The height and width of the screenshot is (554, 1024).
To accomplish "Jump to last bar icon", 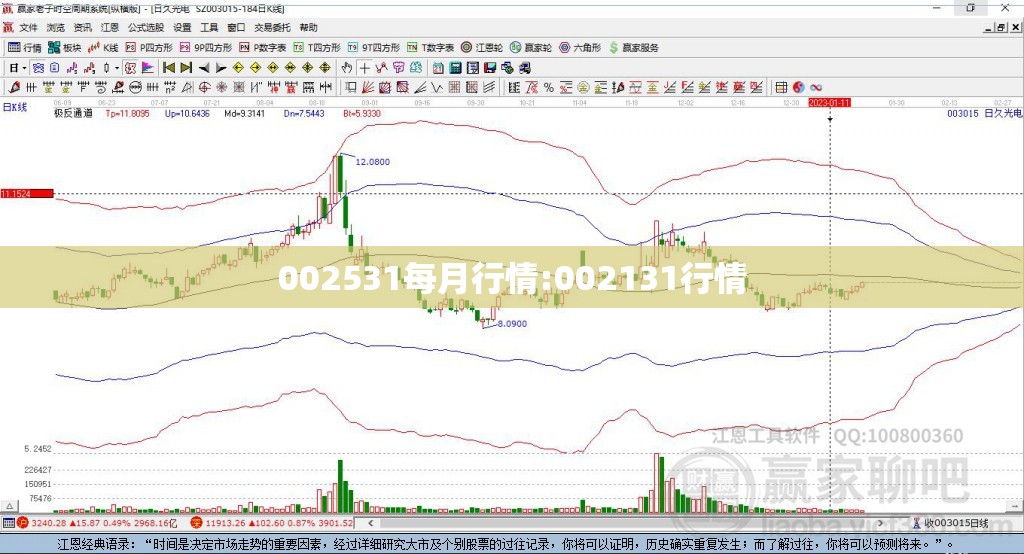I will [x=186, y=68].
